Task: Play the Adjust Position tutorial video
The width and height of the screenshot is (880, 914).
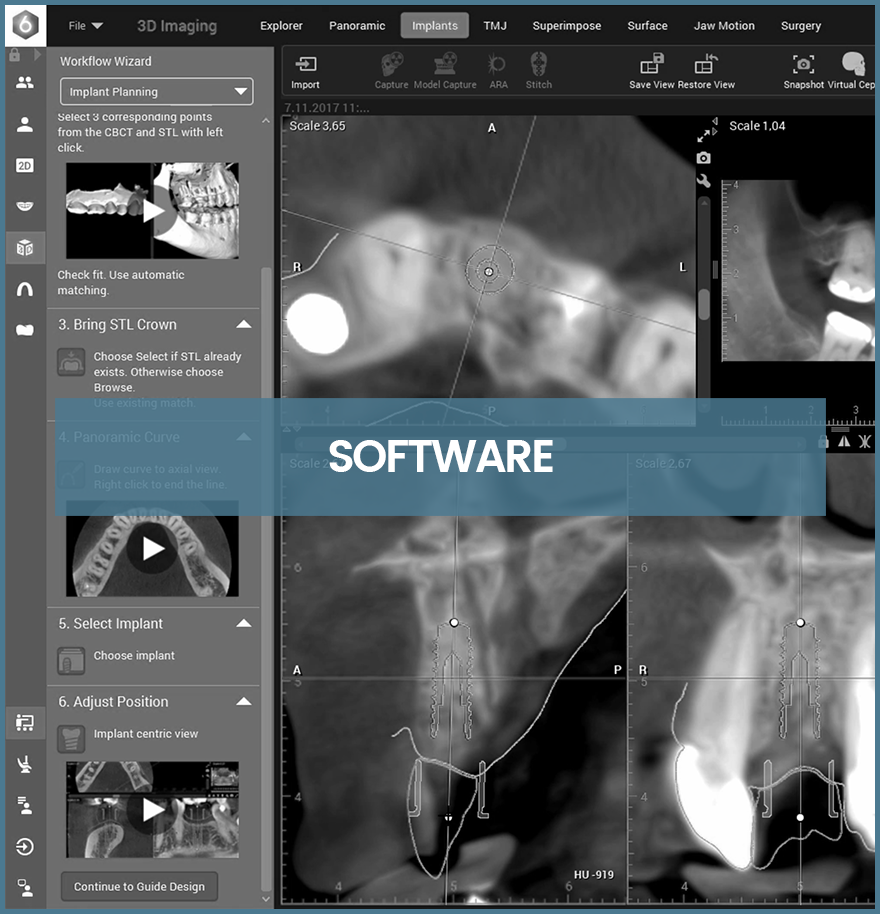Action: [x=153, y=810]
